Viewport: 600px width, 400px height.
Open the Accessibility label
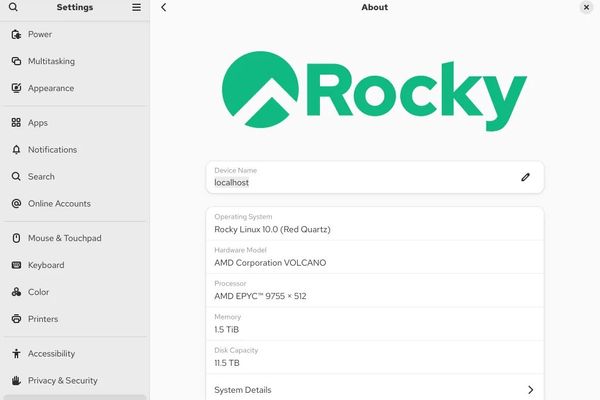(x=51, y=353)
